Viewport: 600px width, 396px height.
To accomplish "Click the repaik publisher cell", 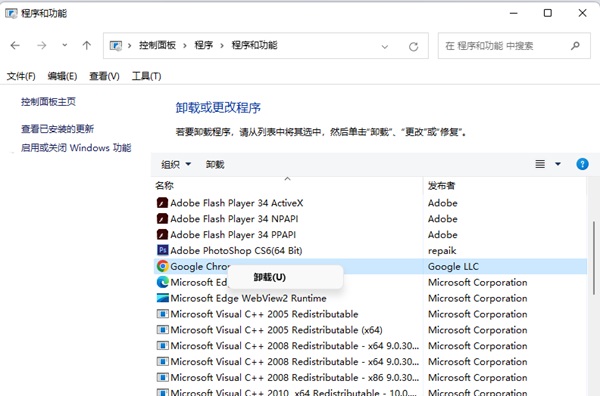I will pyautogui.click(x=442, y=251).
